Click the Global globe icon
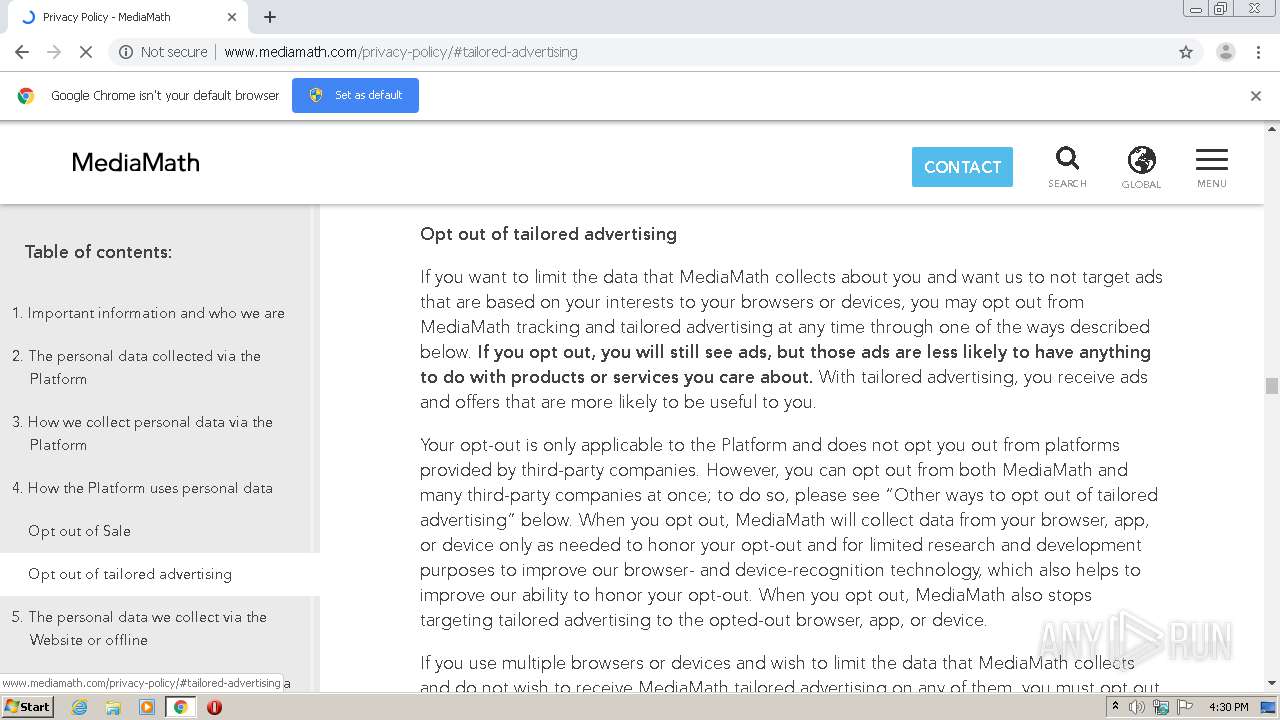Viewport: 1280px width, 720px height. click(x=1141, y=166)
